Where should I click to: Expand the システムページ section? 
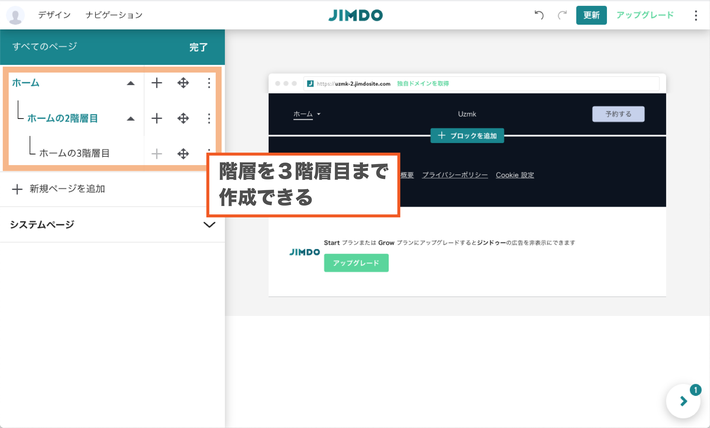(209, 225)
